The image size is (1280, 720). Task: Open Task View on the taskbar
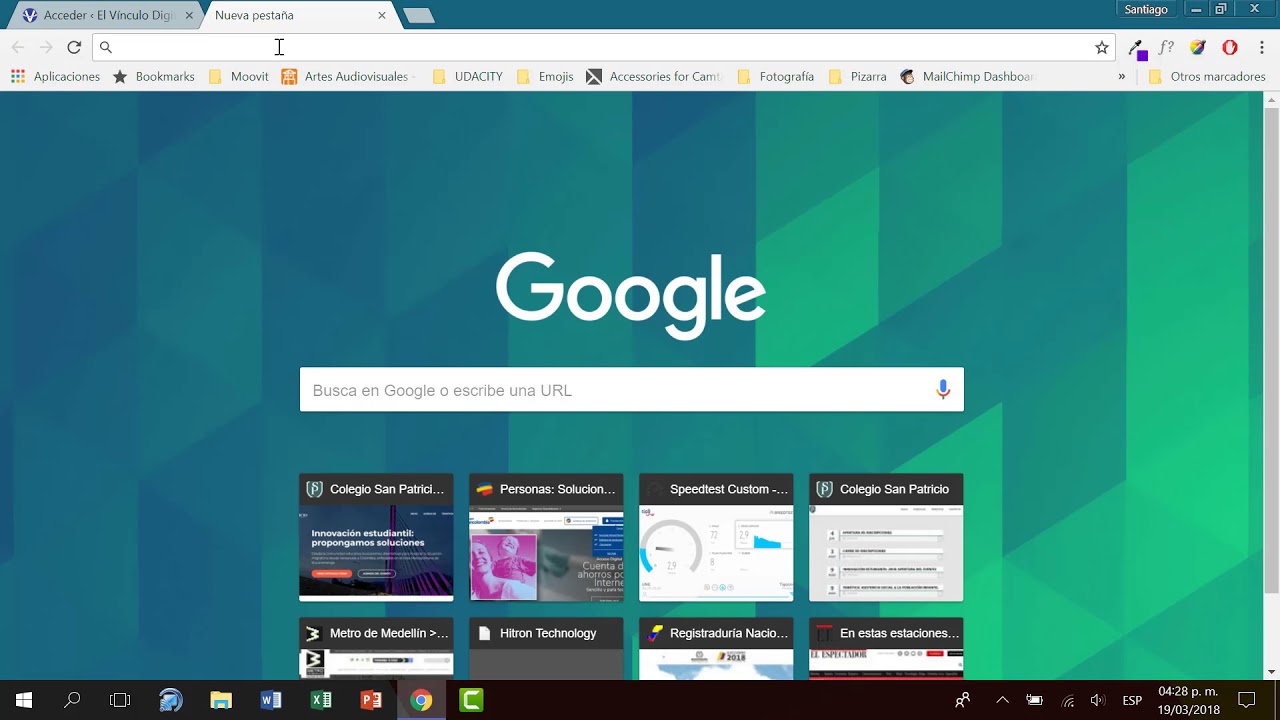tap(120, 700)
